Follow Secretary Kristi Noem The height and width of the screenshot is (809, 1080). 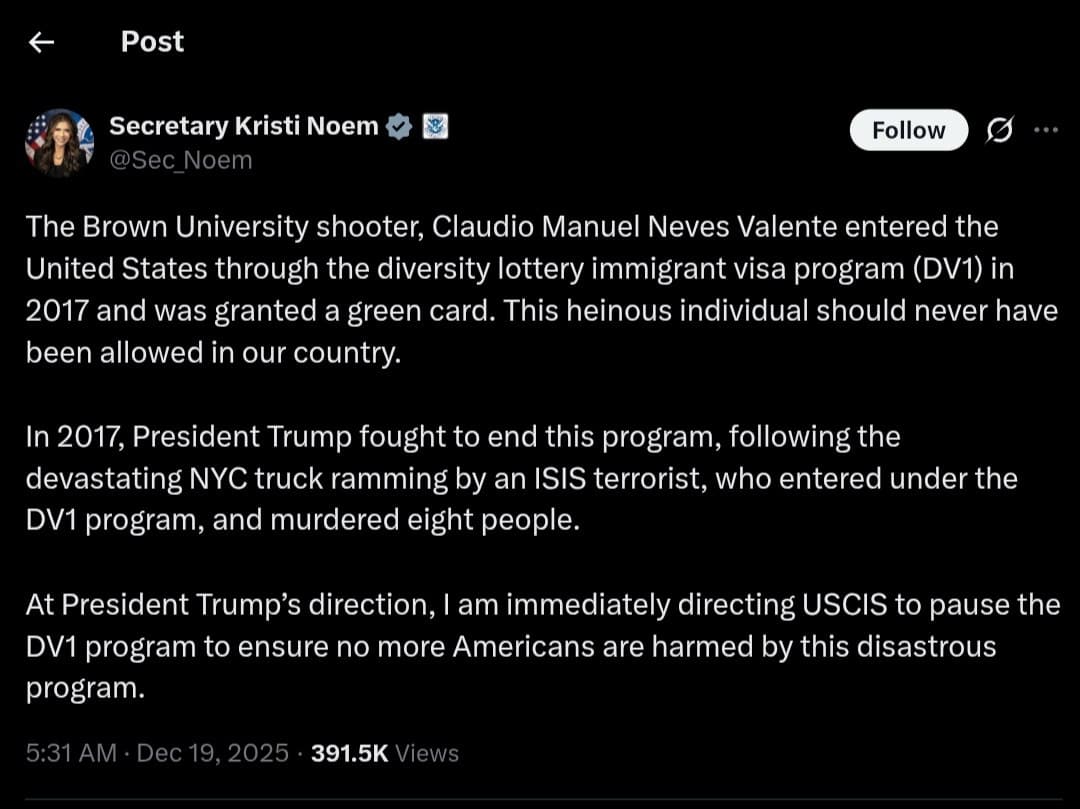click(x=908, y=130)
